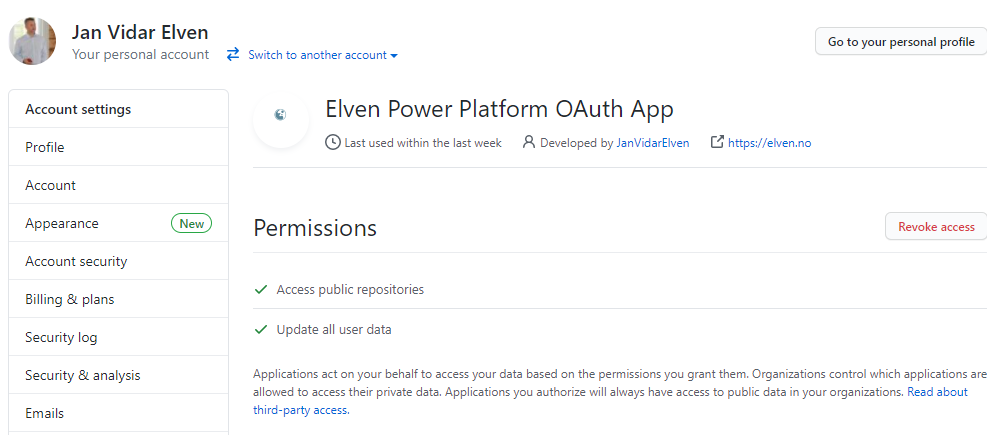This screenshot has width=987, height=435.
Task: Open Security & analysis in sidebar
Action: tap(118, 375)
